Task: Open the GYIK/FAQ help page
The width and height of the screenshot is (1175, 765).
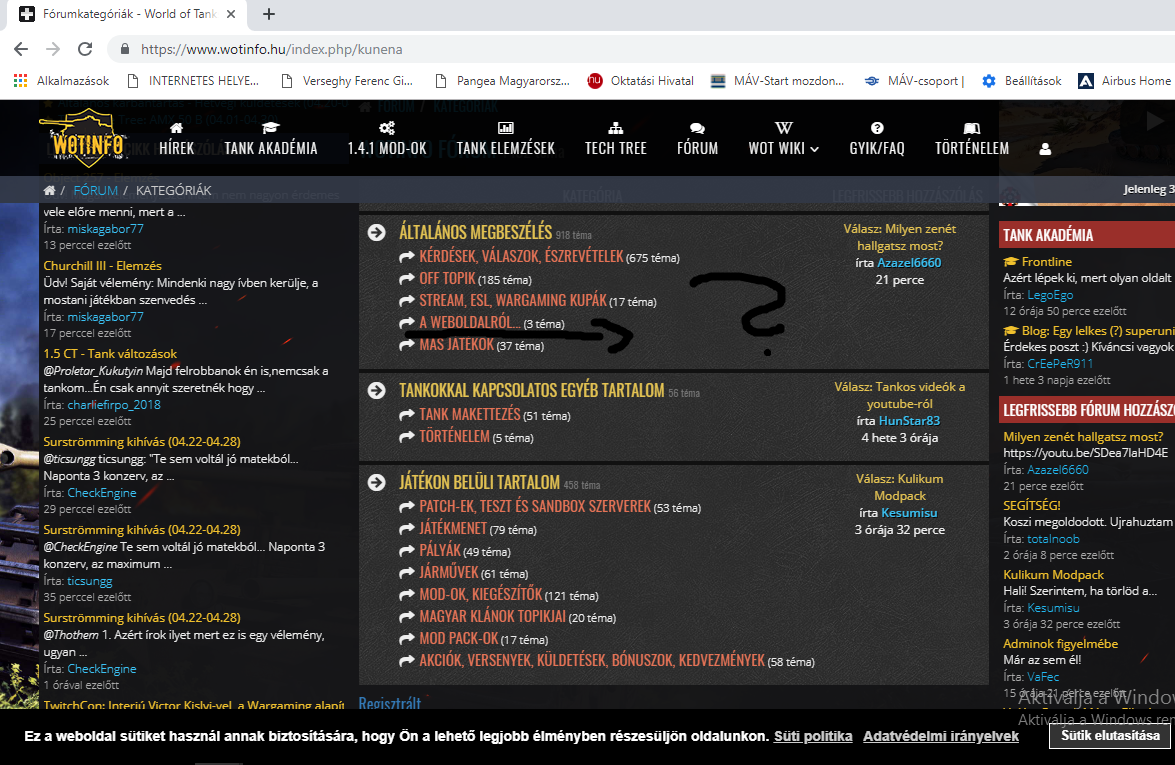Action: (877, 139)
